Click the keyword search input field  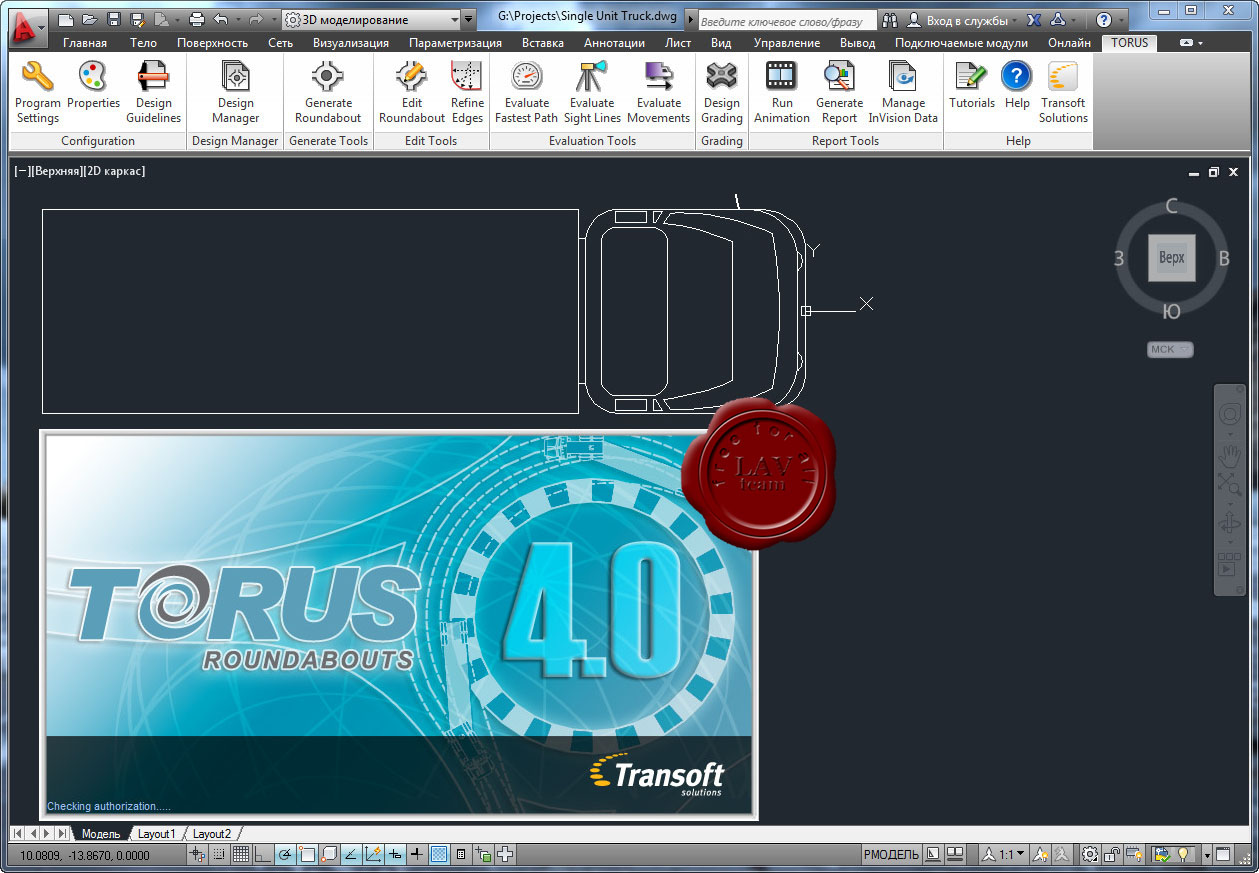click(x=786, y=20)
